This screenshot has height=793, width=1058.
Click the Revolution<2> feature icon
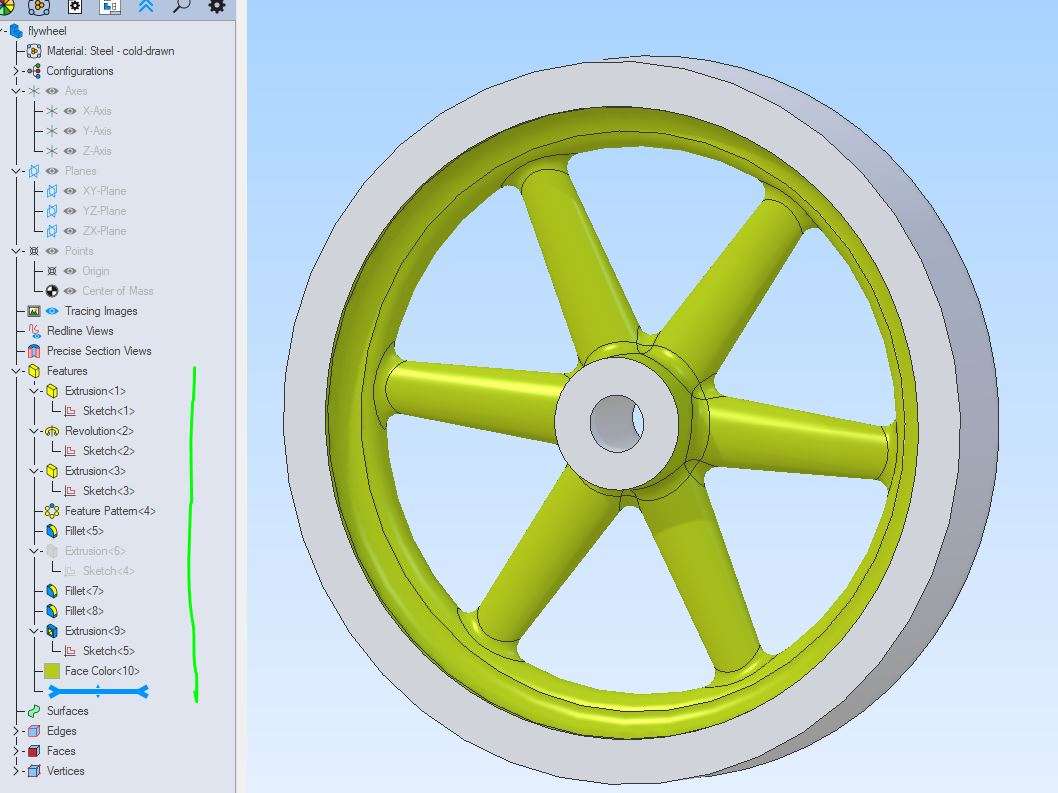tap(52, 431)
